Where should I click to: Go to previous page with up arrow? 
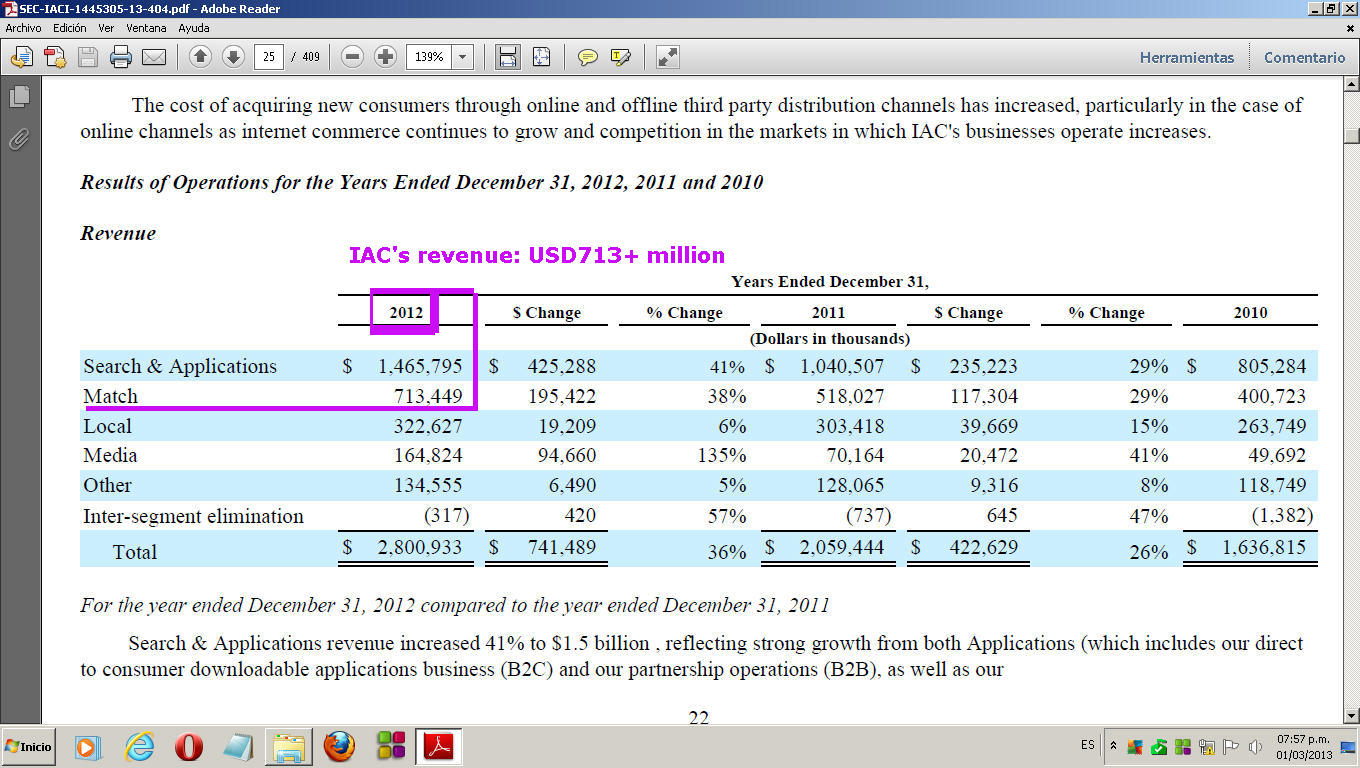[200, 57]
